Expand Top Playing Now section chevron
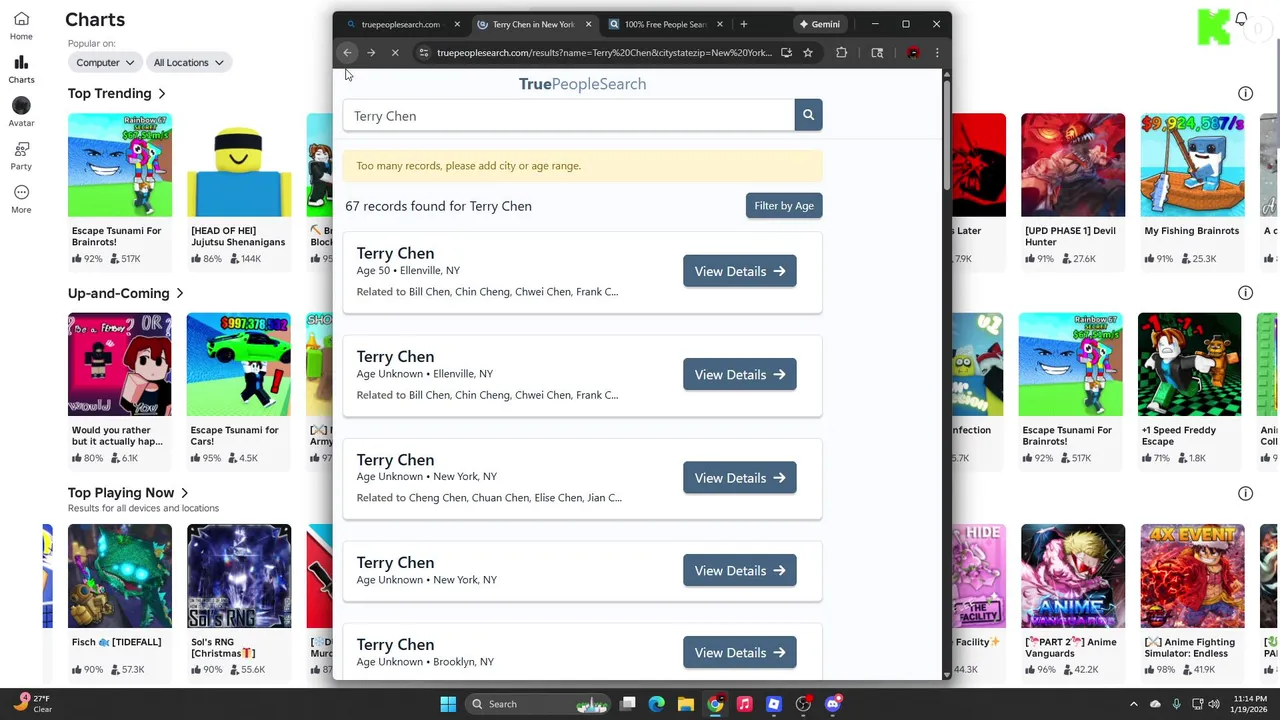 (184, 493)
